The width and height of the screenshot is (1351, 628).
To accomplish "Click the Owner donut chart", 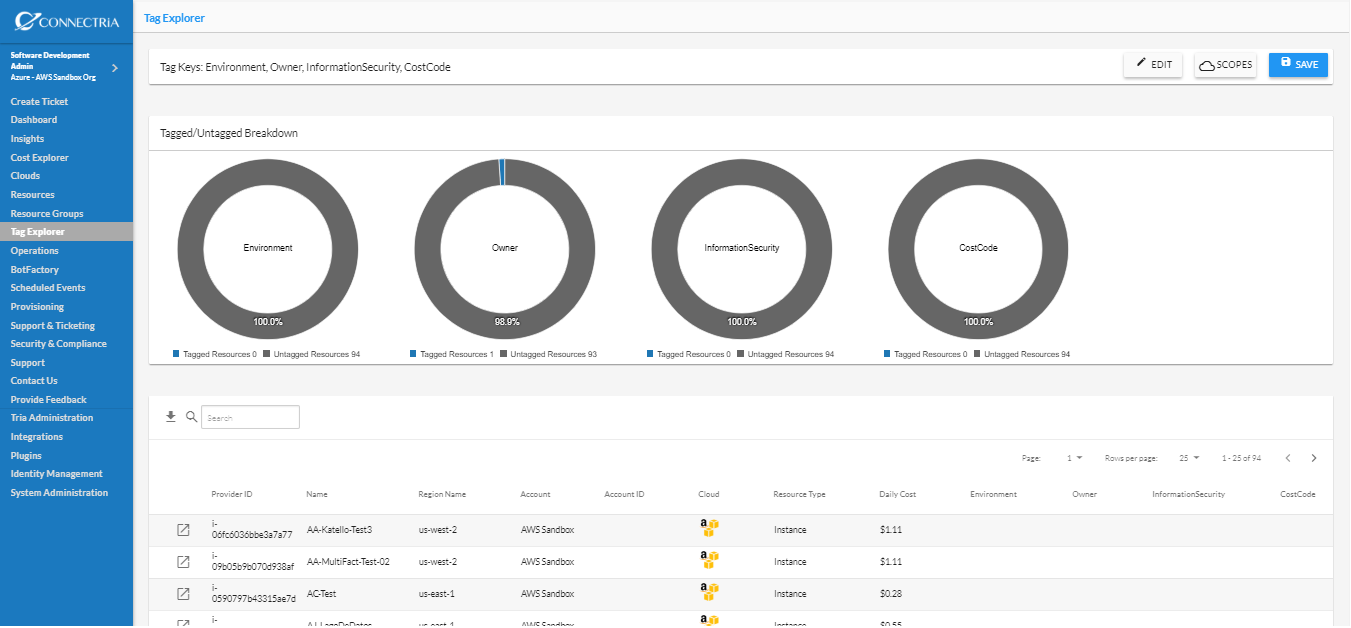I will coord(505,248).
